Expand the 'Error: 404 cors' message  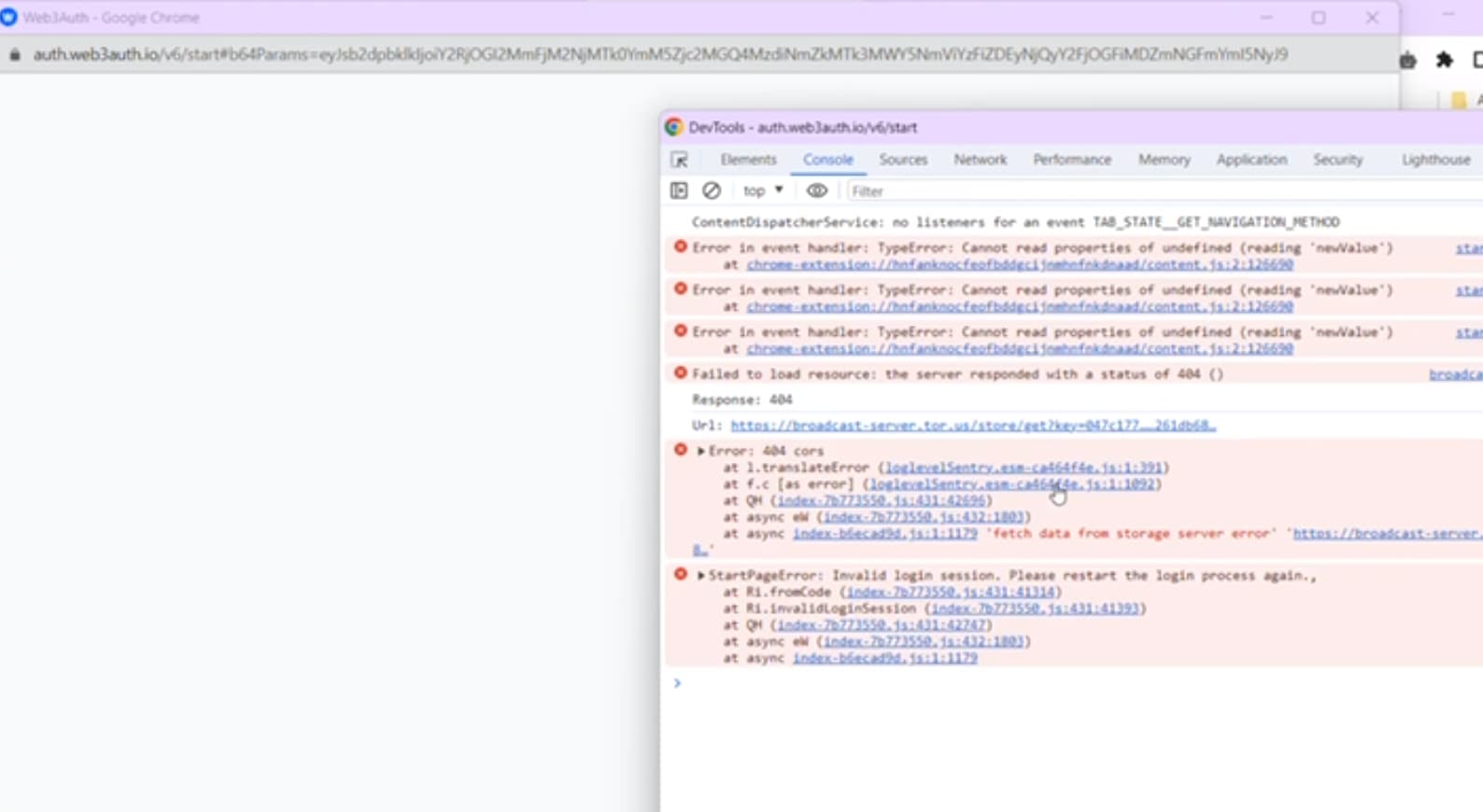700,452
